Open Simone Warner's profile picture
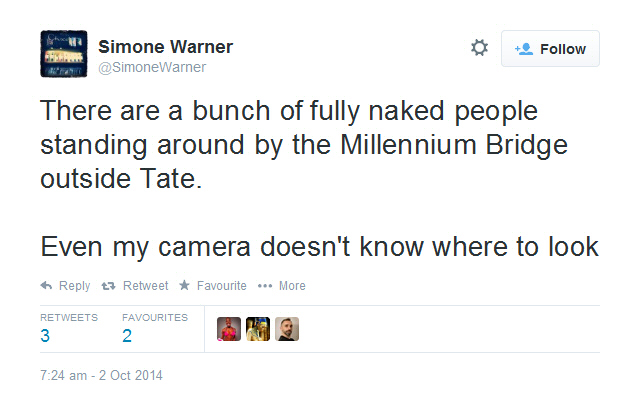Viewport: 640px width, 417px height. (x=62, y=53)
